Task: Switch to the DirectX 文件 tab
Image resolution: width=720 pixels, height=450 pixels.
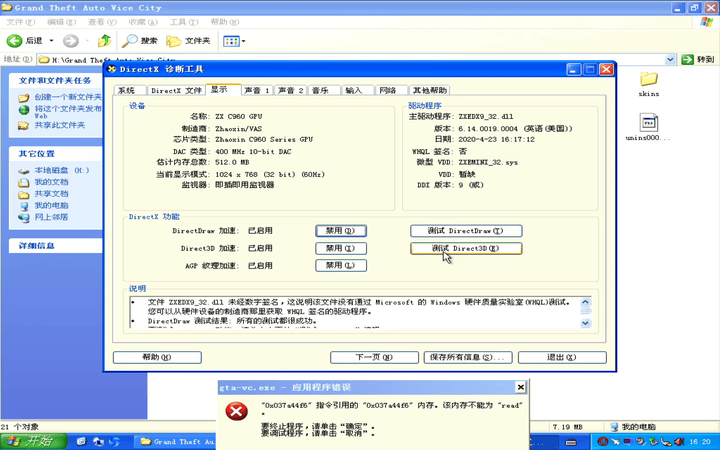Action: click(x=176, y=90)
